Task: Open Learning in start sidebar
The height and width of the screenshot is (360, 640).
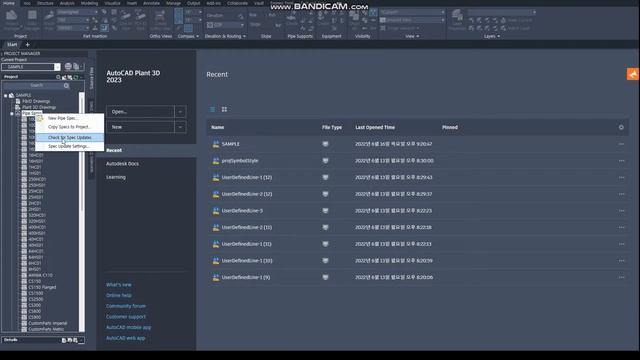Action: (x=116, y=177)
